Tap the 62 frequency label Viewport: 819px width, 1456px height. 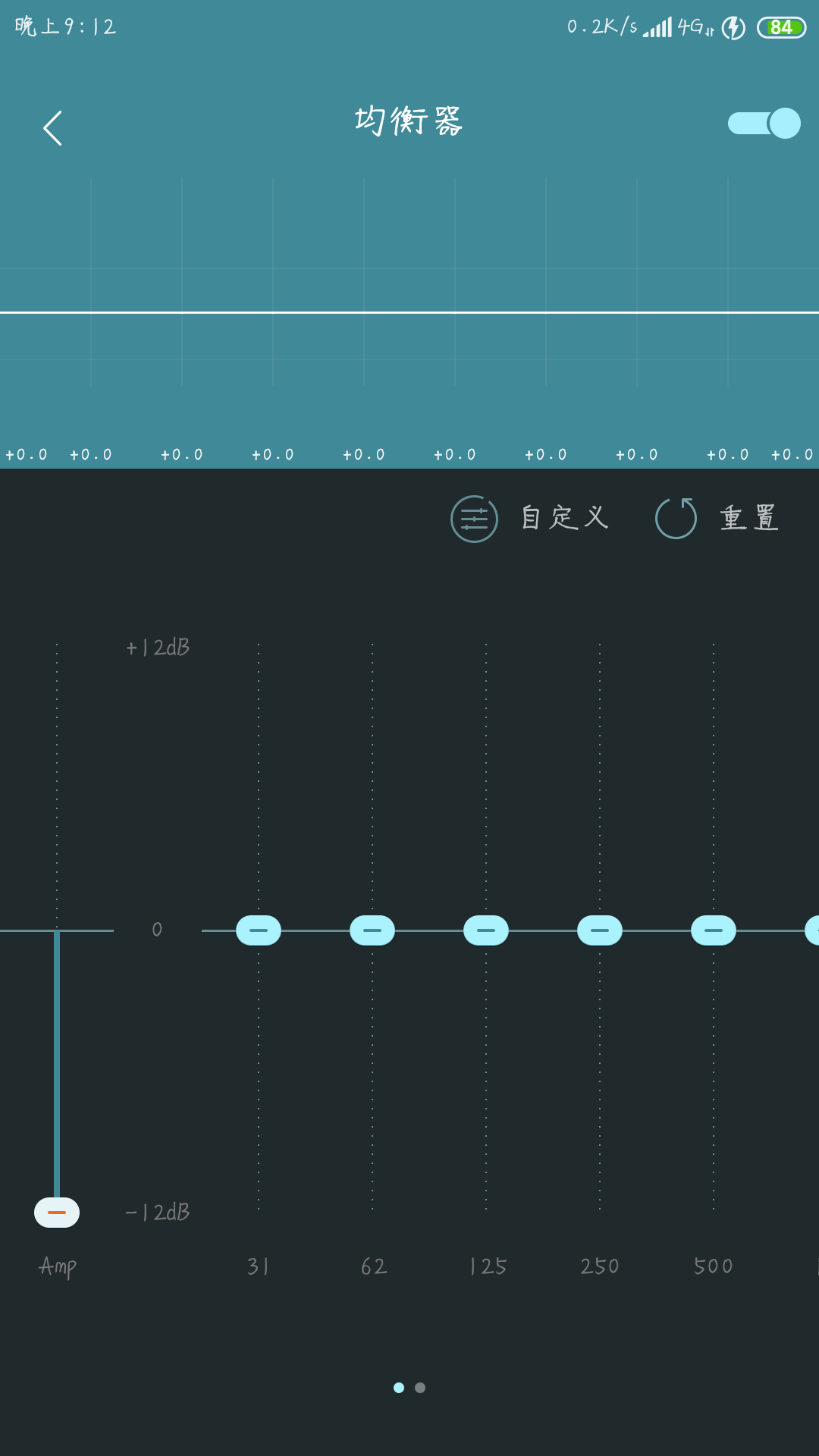373,1266
